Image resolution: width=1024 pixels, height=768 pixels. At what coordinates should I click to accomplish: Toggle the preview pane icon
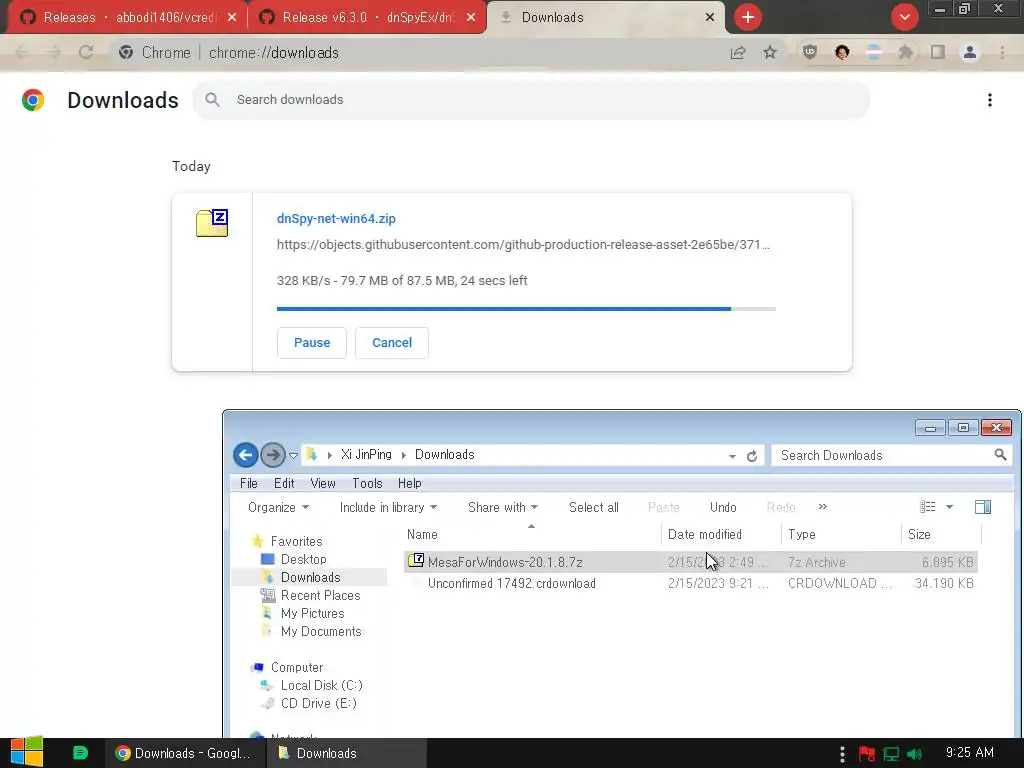tap(983, 507)
